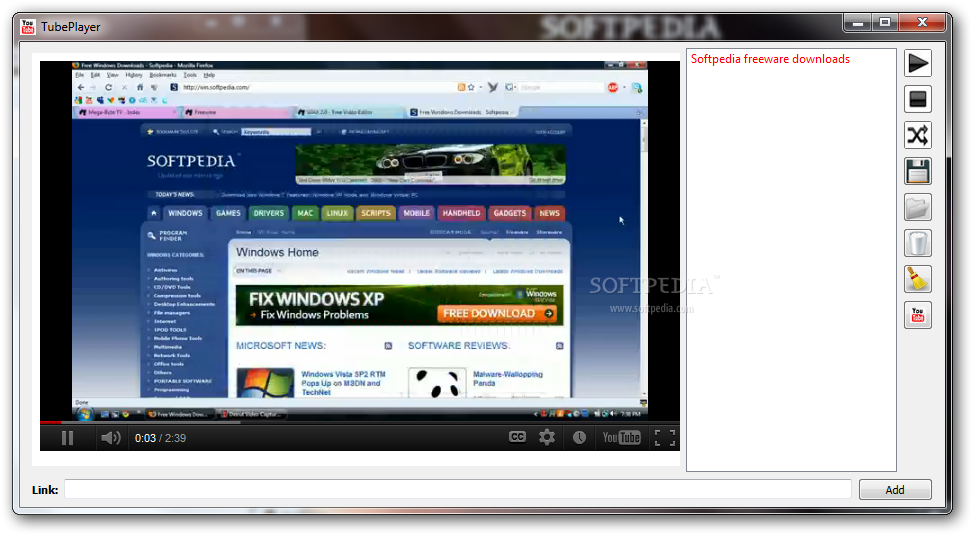Clear the playlist with broom icon
This screenshot has height=535, width=973.
[918, 279]
